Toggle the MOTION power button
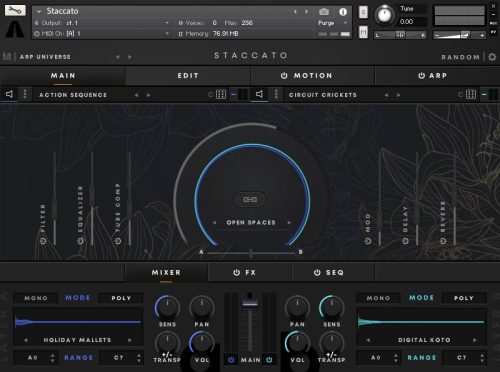Screen dimensions: 500x372 [284, 76]
